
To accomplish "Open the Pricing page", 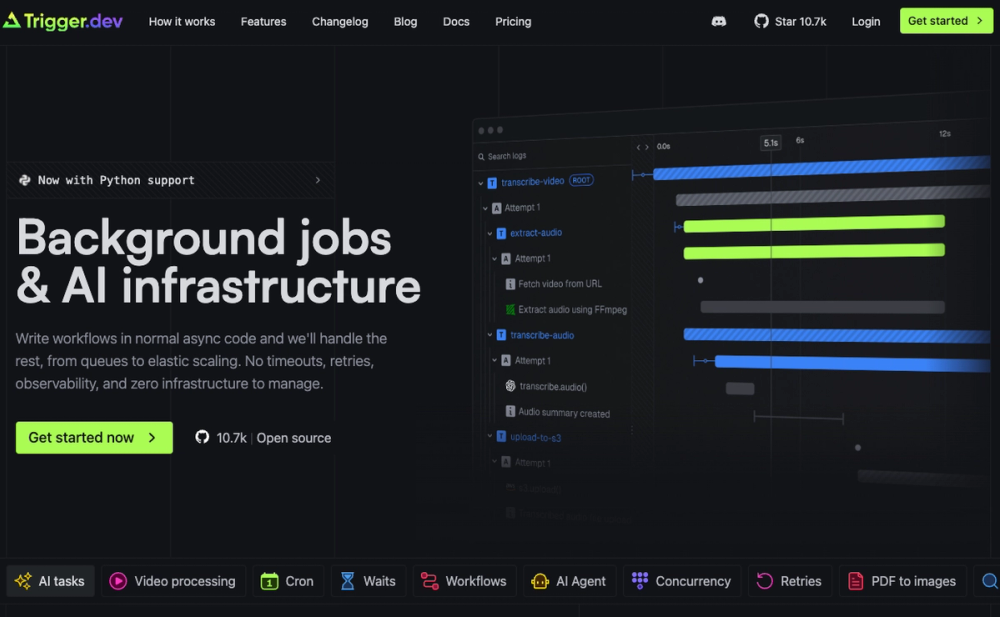I will click(513, 22).
